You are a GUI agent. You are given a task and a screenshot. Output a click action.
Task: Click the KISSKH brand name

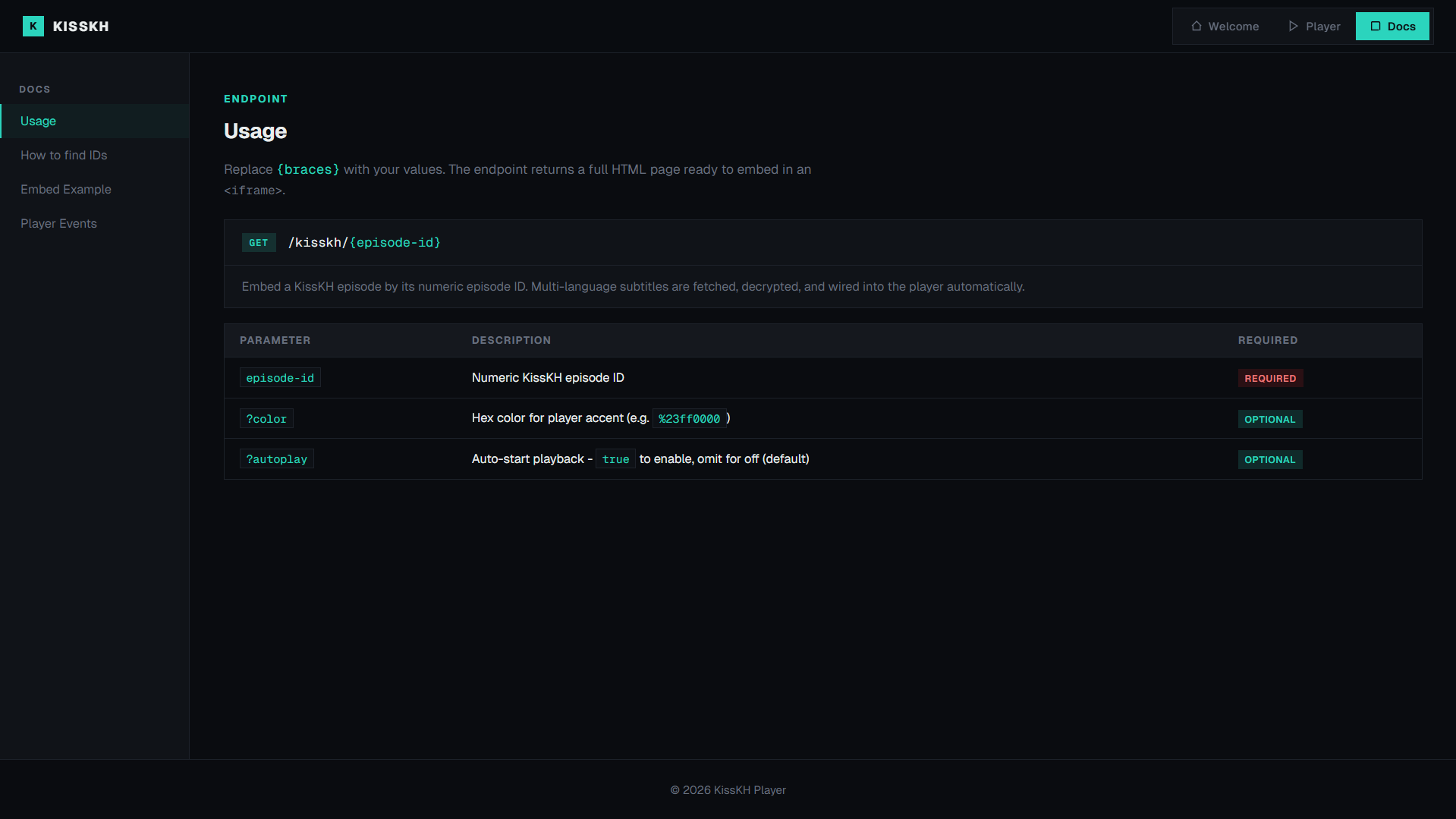point(81,27)
